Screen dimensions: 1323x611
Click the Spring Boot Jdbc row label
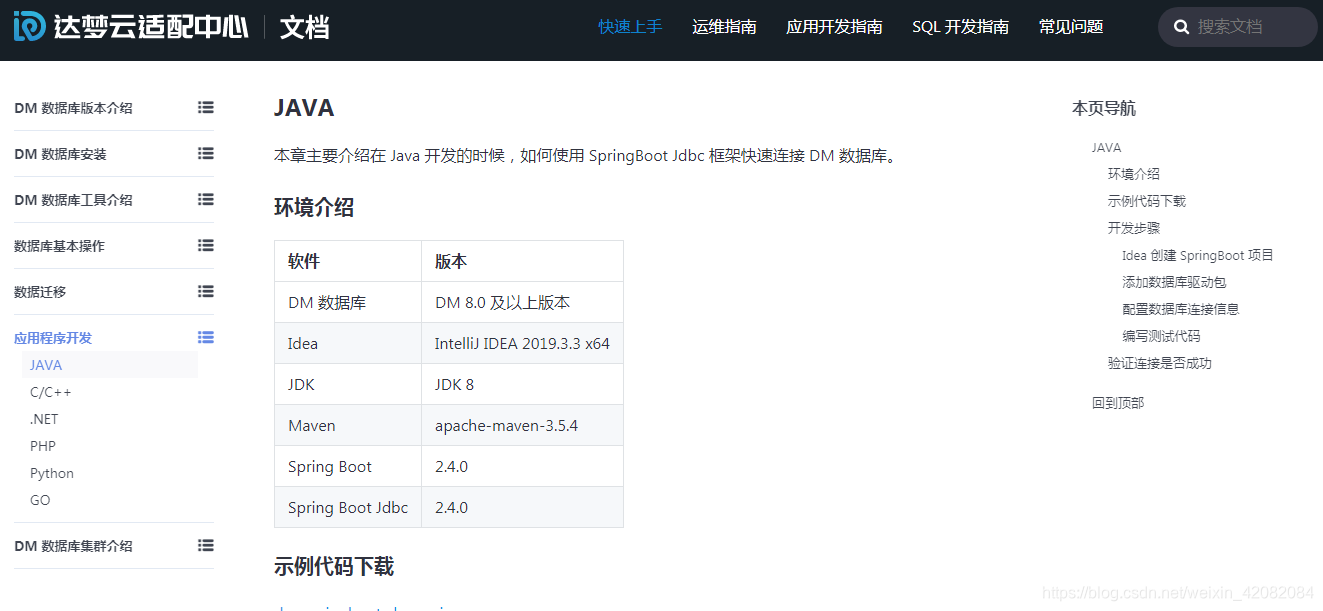click(x=348, y=507)
